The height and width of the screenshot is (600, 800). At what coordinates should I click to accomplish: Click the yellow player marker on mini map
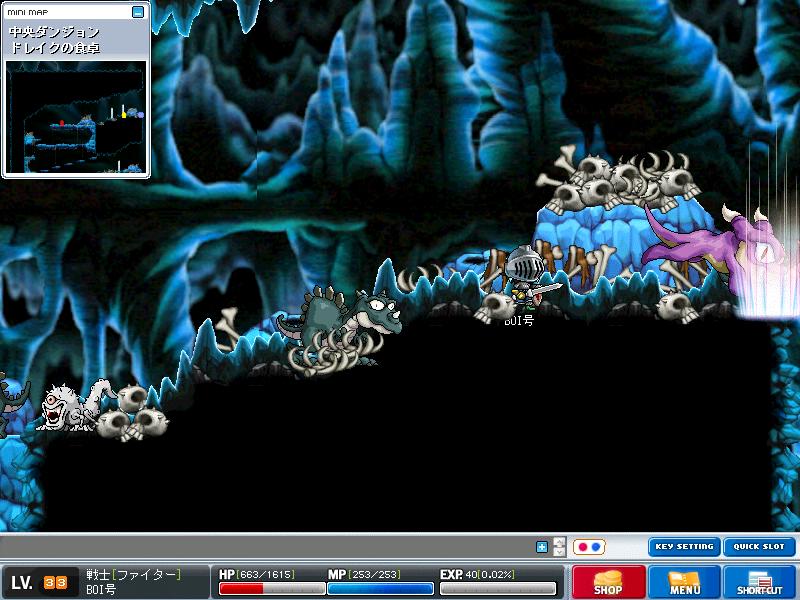coord(123,115)
